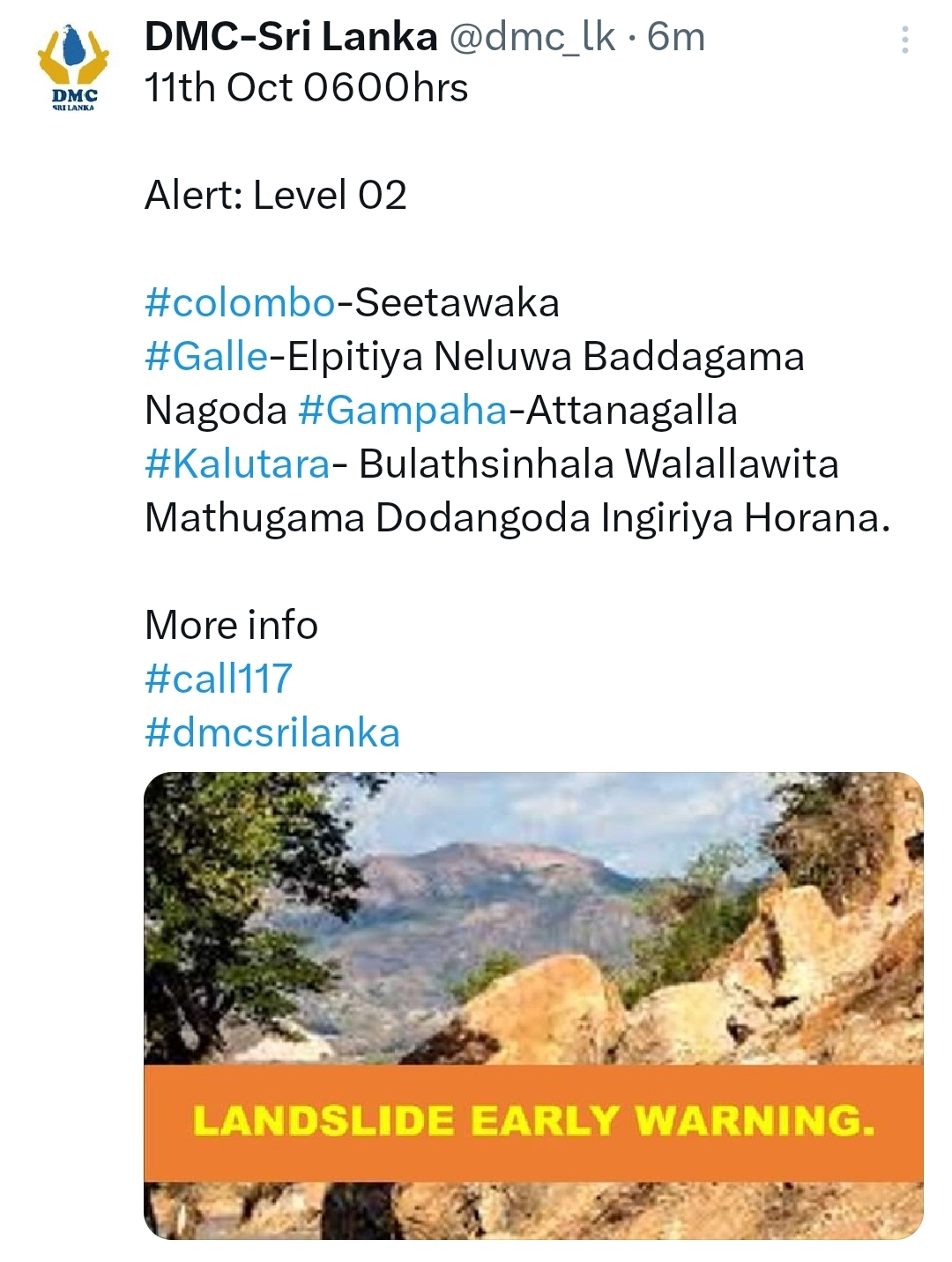This screenshot has width=952, height=1262.
Task: Select the Alert: Level 02 text
Action: coord(276,196)
